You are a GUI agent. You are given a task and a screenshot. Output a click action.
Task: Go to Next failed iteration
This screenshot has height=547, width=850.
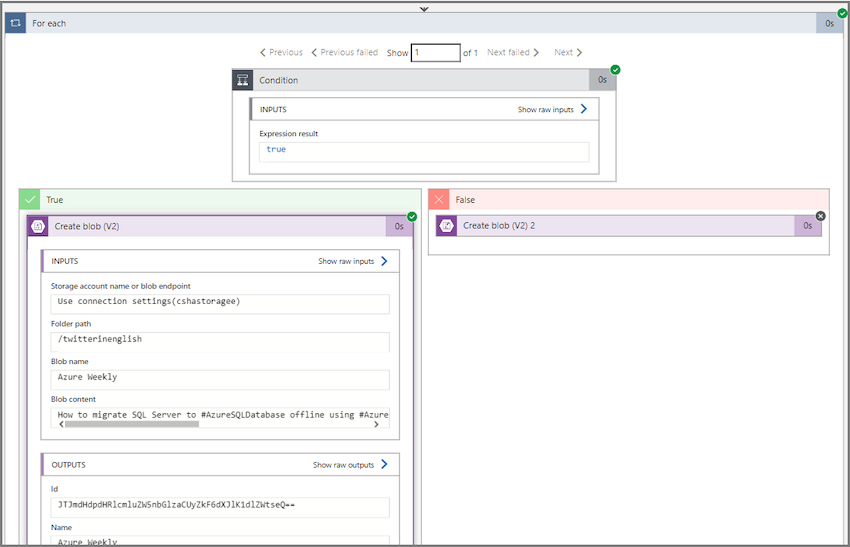(513, 52)
